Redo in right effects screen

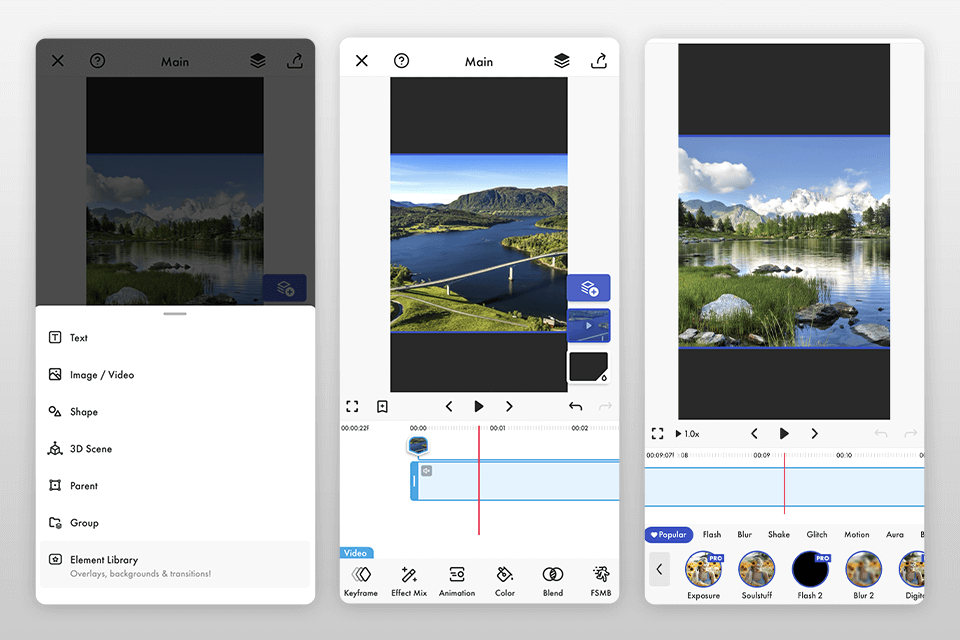tap(911, 434)
